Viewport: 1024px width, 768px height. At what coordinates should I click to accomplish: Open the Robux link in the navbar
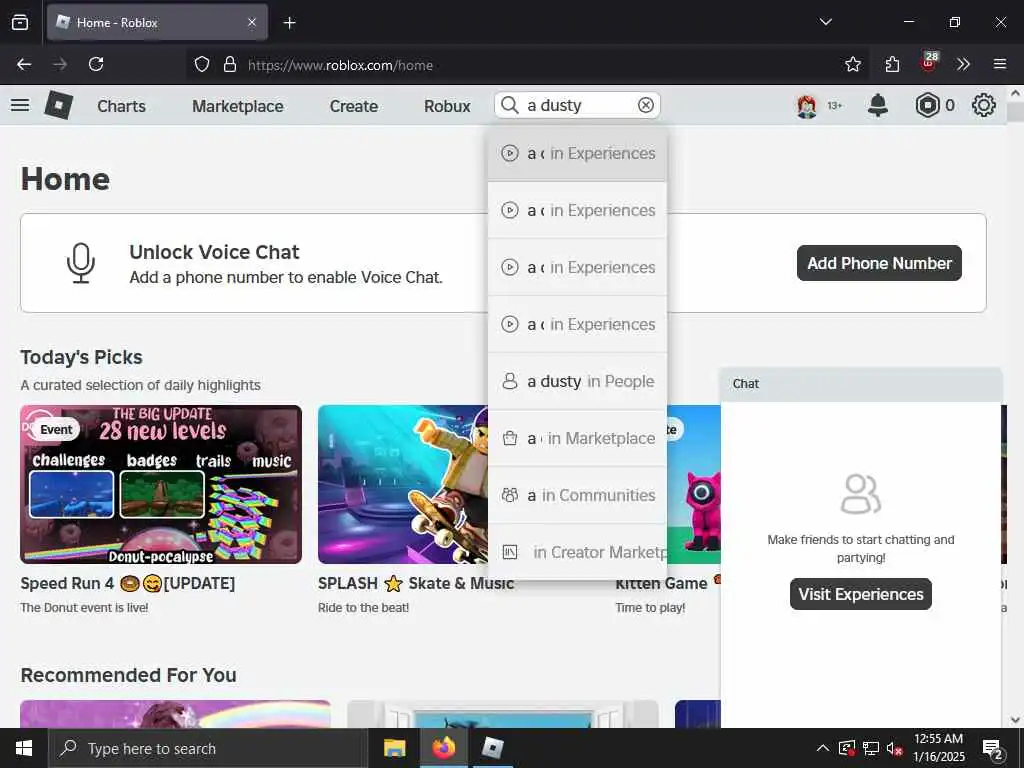tap(447, 106)
